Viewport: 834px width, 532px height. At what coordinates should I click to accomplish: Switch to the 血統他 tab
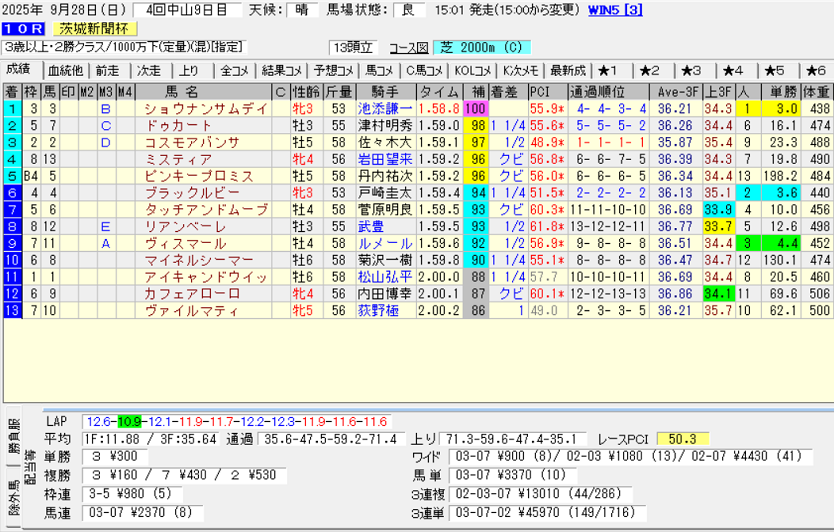click(65, 70)
